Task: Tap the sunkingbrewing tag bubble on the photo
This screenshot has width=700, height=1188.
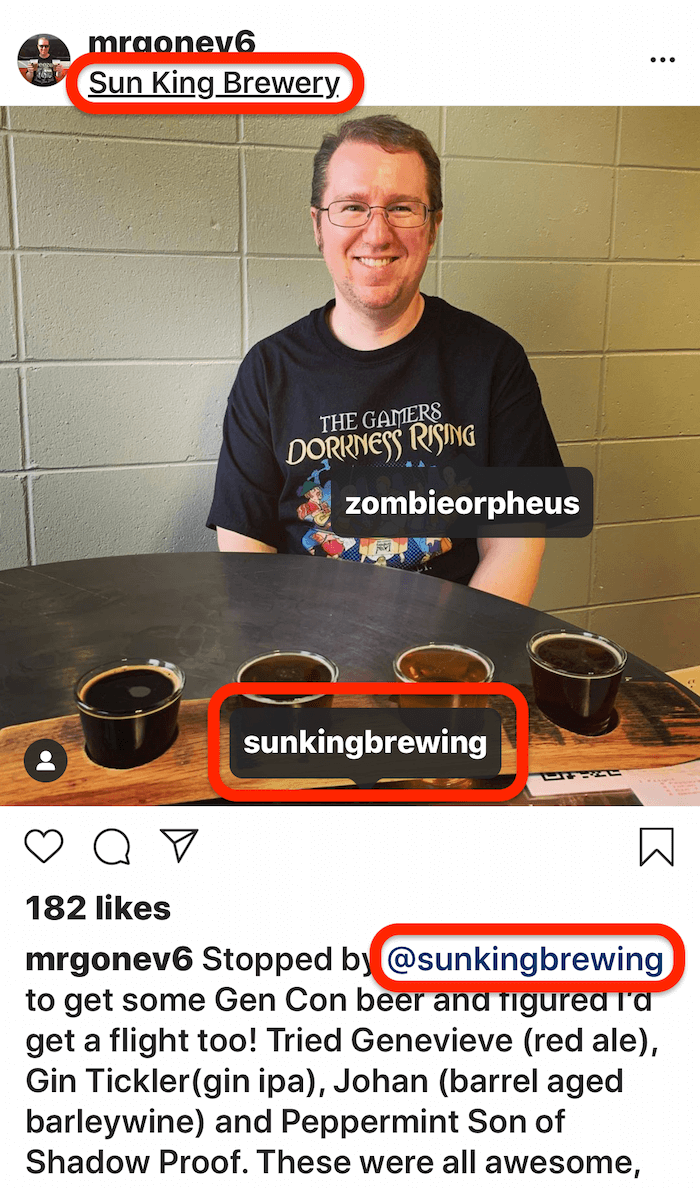Action: coord(365,743)
